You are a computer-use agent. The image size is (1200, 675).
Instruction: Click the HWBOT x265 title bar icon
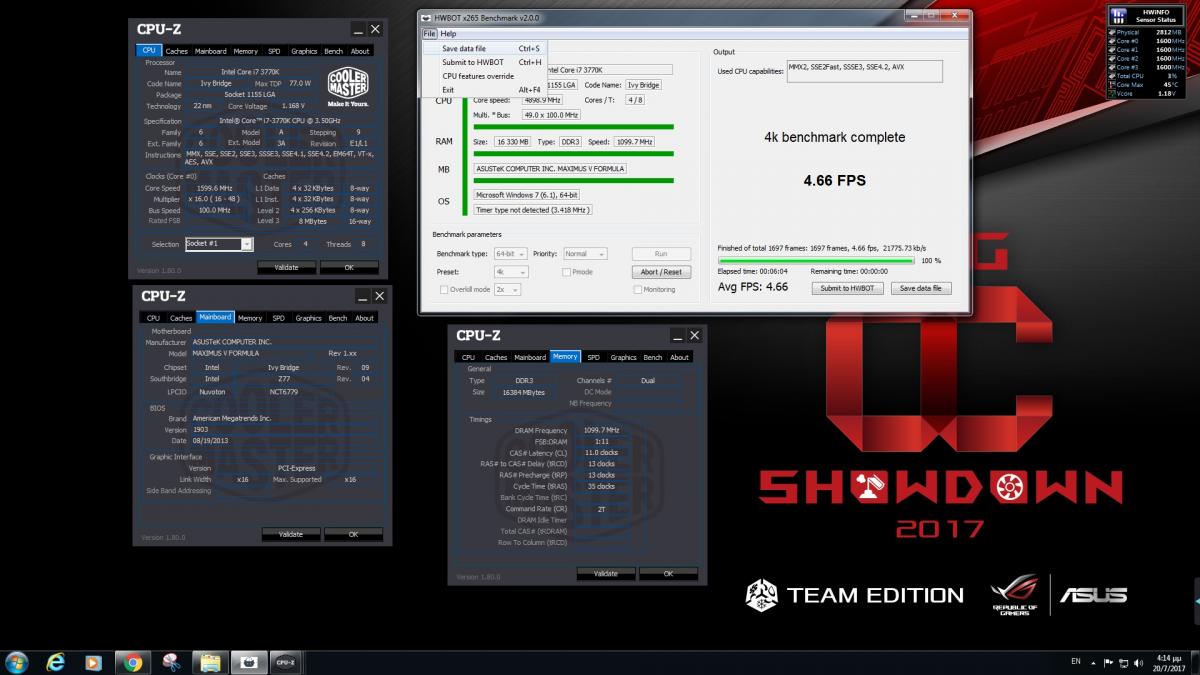coord(427,17)
